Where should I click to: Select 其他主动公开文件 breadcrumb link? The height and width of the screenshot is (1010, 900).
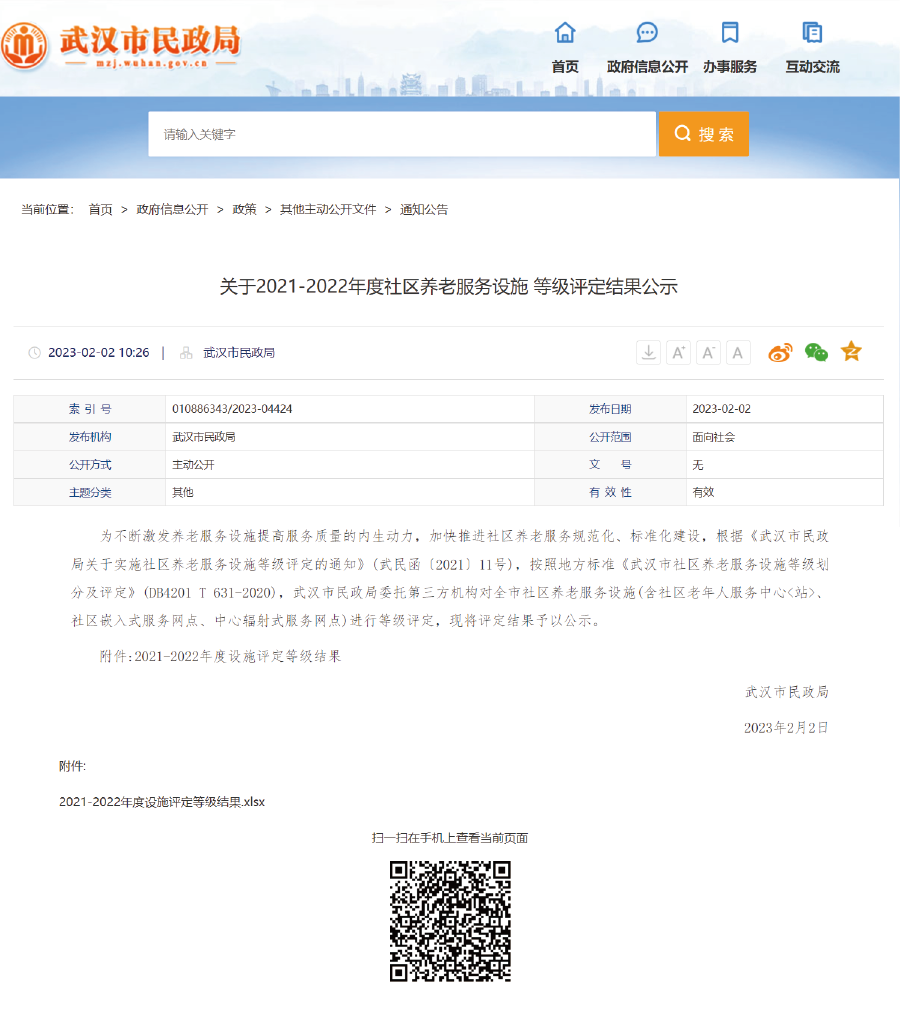pos(325,210)
